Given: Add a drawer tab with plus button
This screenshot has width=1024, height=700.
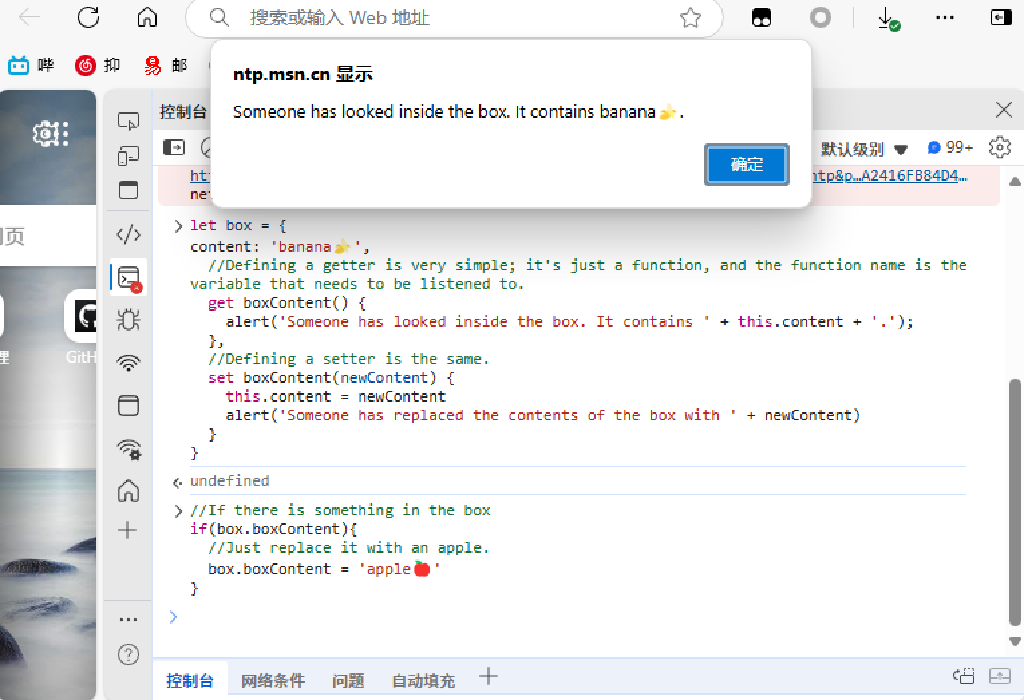Looking at the screenshot, I should (488, 676).
